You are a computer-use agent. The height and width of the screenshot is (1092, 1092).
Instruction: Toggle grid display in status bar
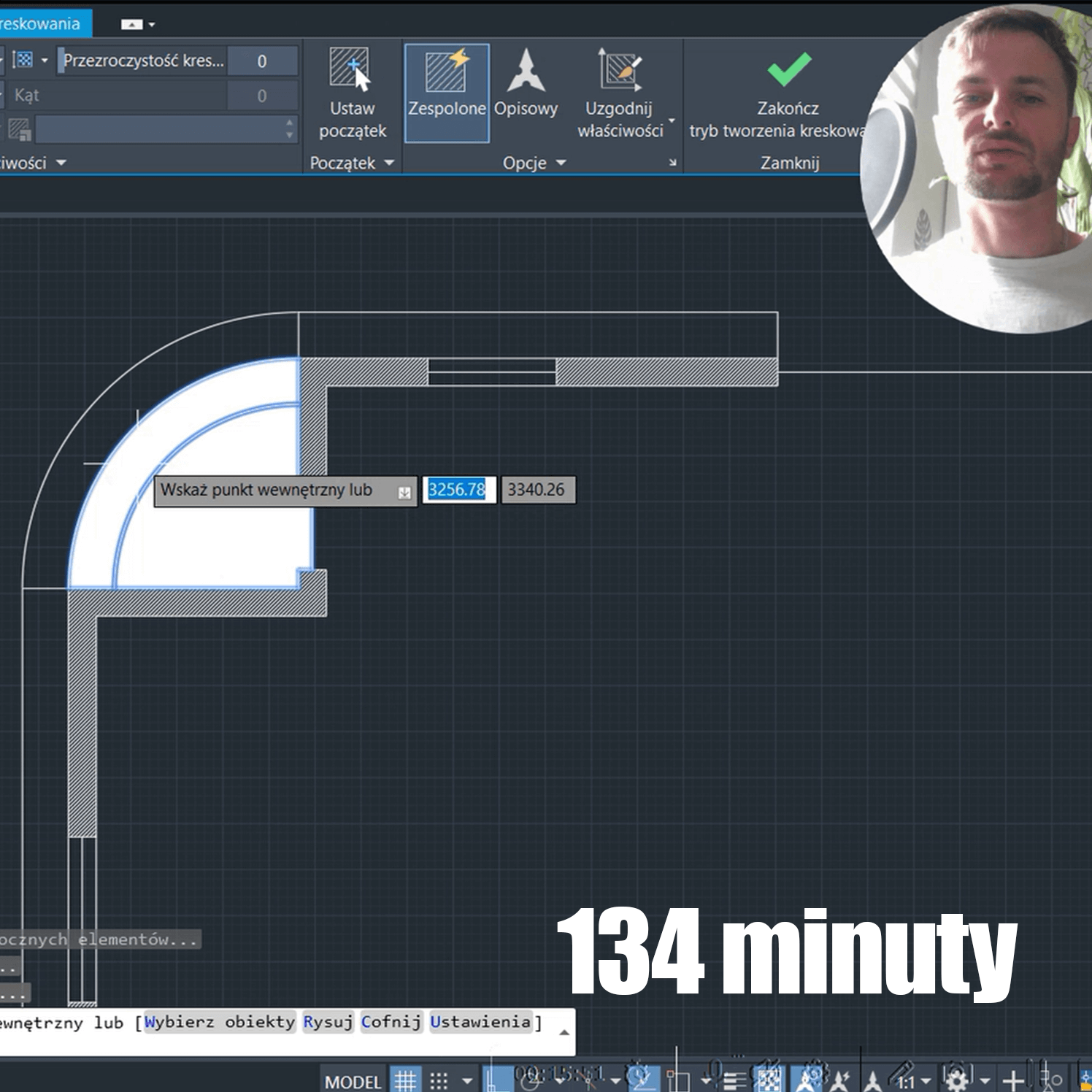(x=406, y=1080)
